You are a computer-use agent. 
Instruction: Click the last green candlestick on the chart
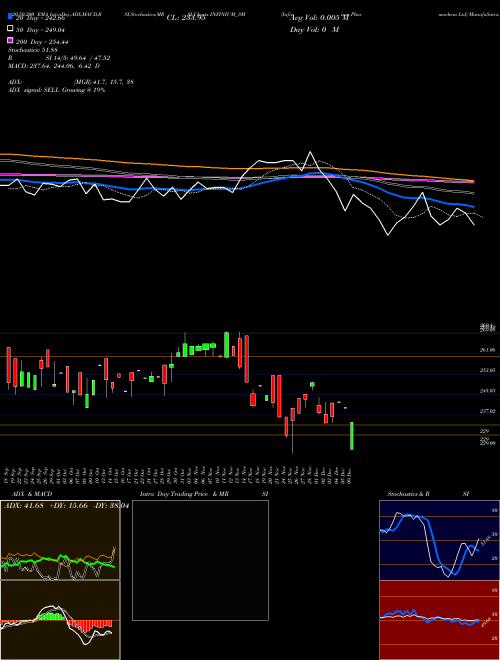(x=351, y=436)
